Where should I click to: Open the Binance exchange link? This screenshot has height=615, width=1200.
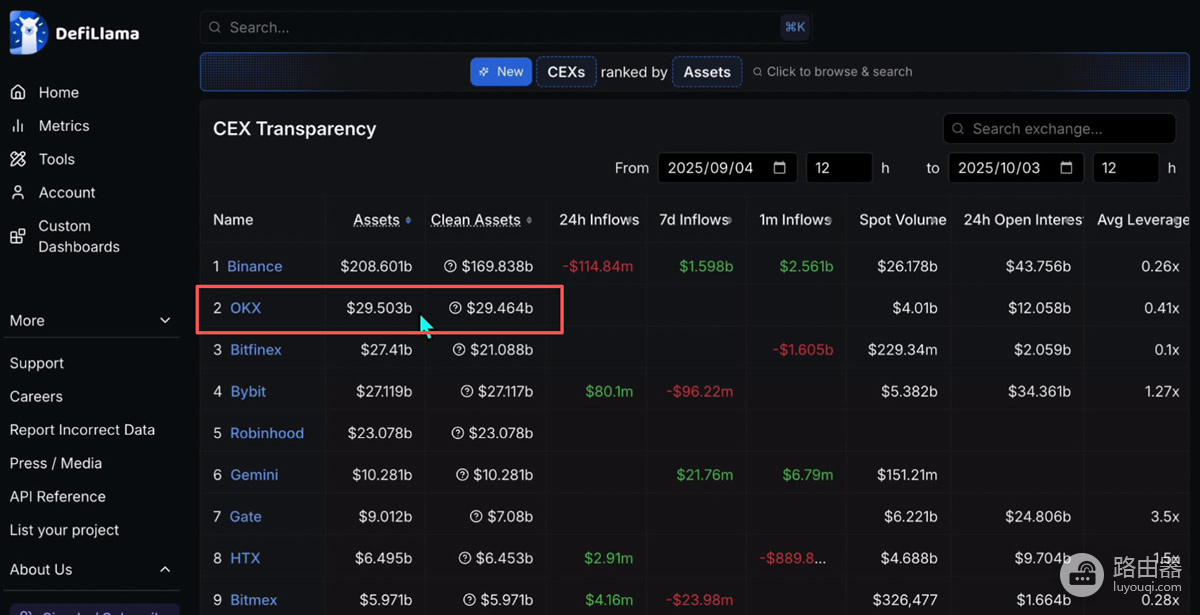coord(255,266)
